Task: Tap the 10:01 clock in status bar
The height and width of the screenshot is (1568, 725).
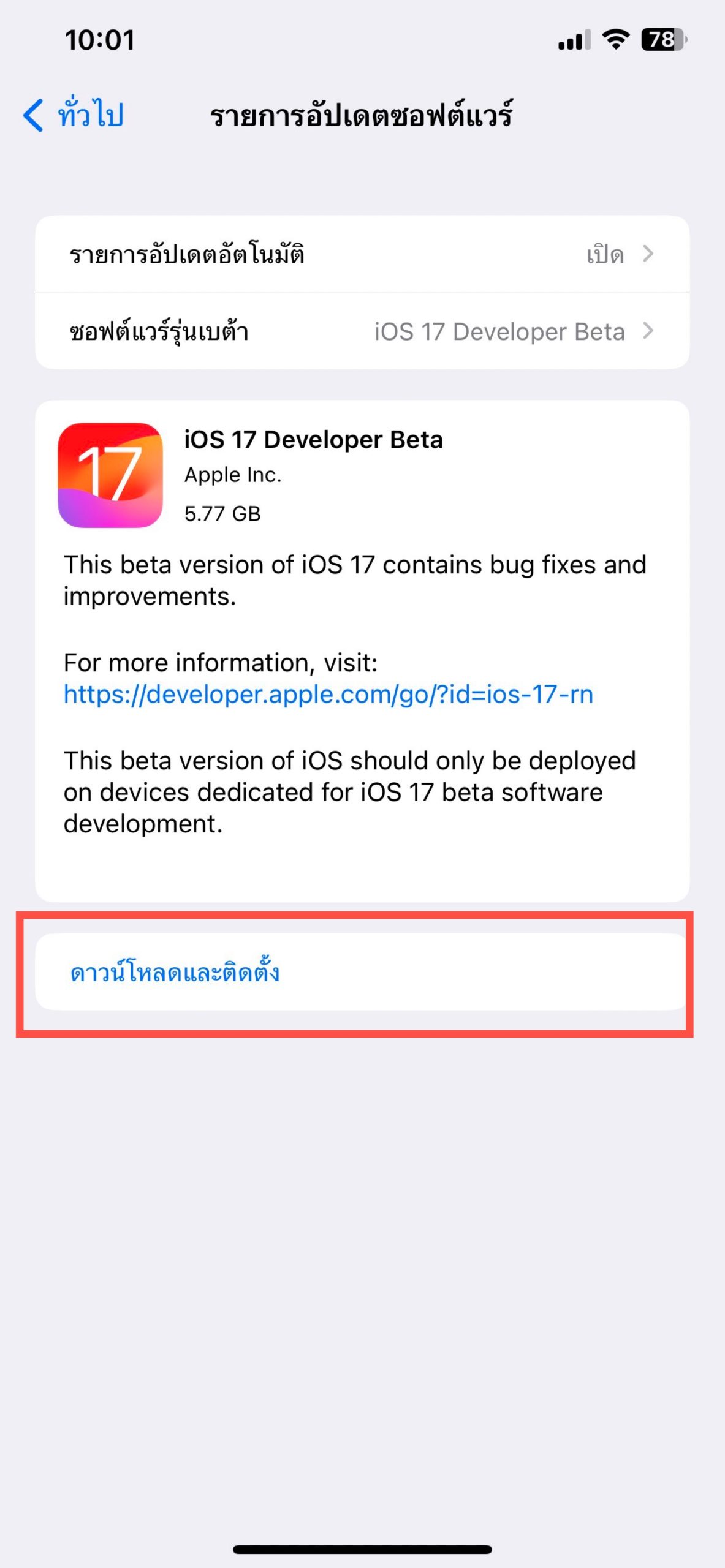Action: 100,40
